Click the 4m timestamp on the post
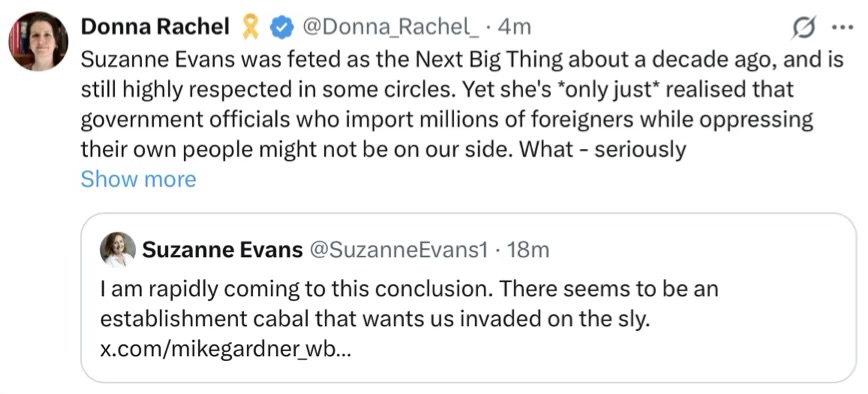Image resolution: width=868 pixels, height=394 pixels. coord(514,27)
